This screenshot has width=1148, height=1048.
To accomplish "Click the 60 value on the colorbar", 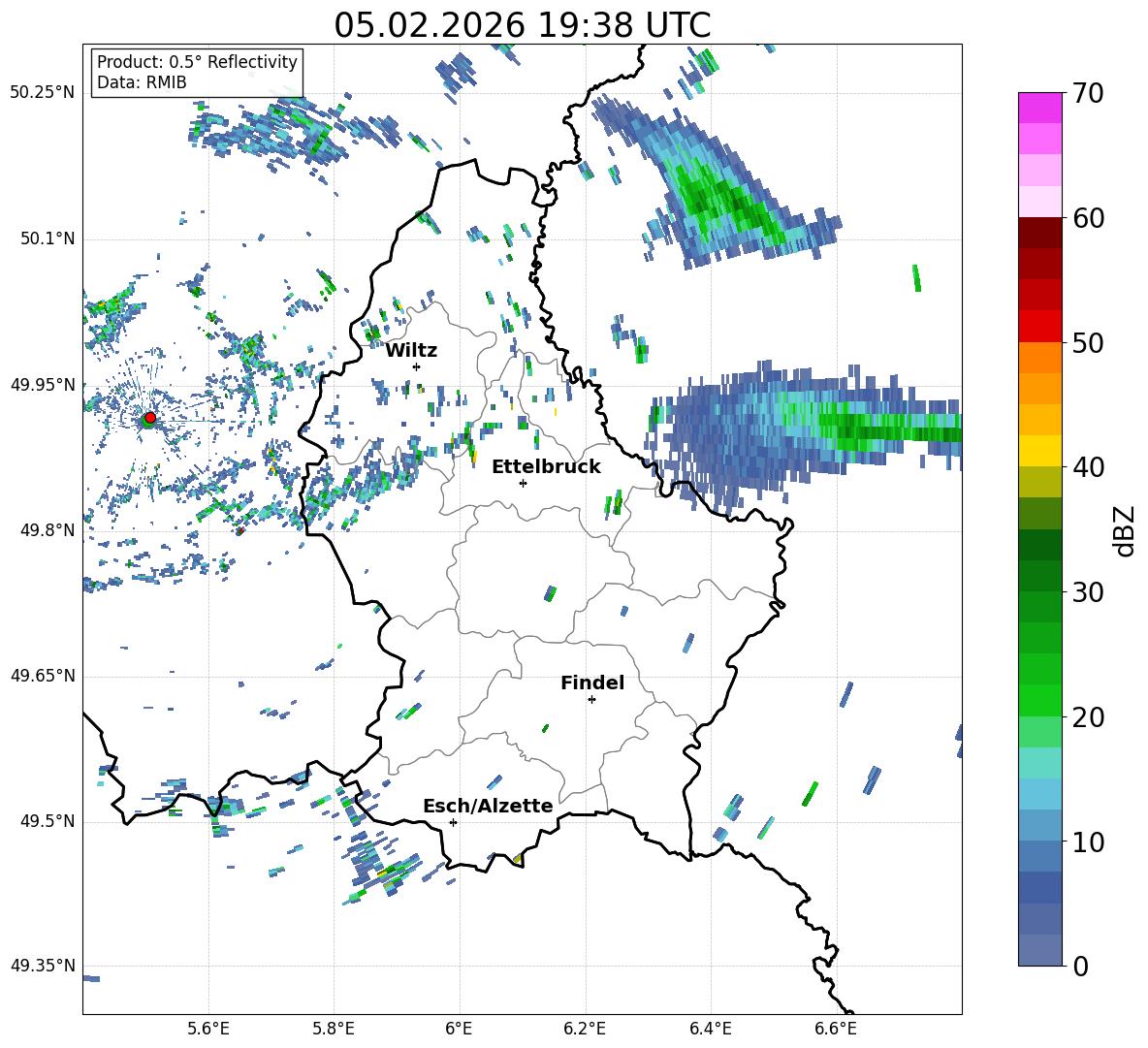I will [x=1087, y=218].
